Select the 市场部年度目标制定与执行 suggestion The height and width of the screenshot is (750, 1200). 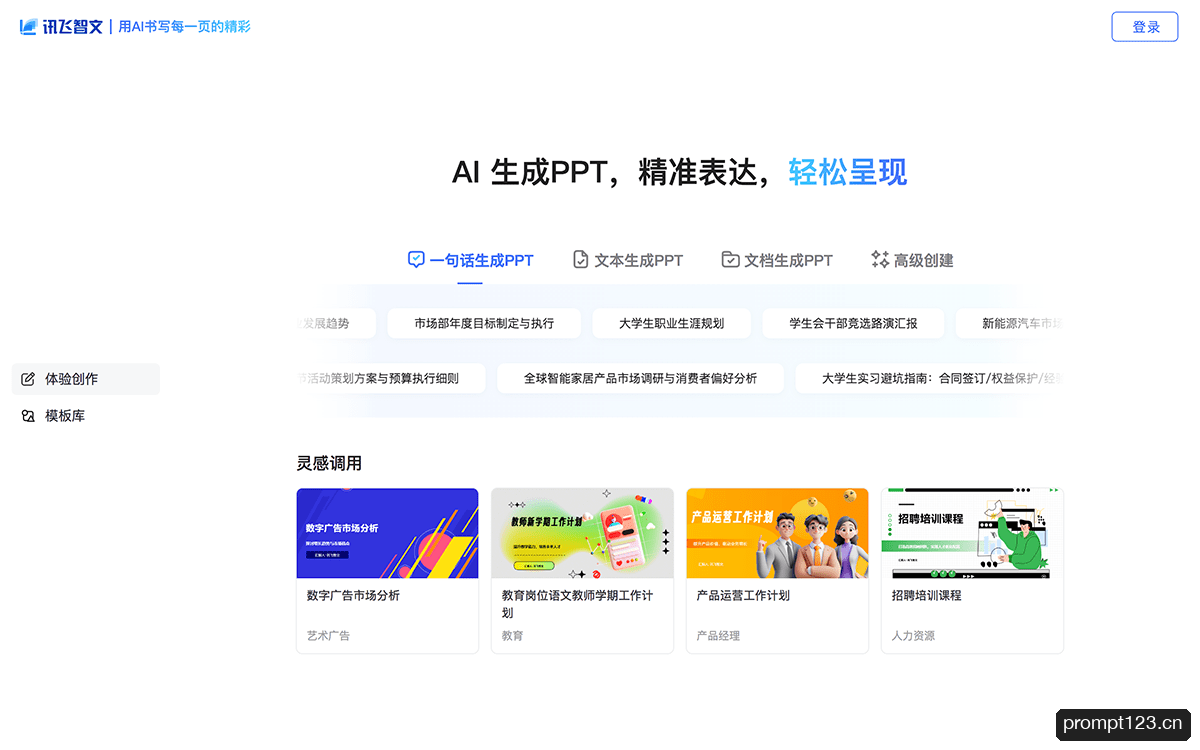484,323
